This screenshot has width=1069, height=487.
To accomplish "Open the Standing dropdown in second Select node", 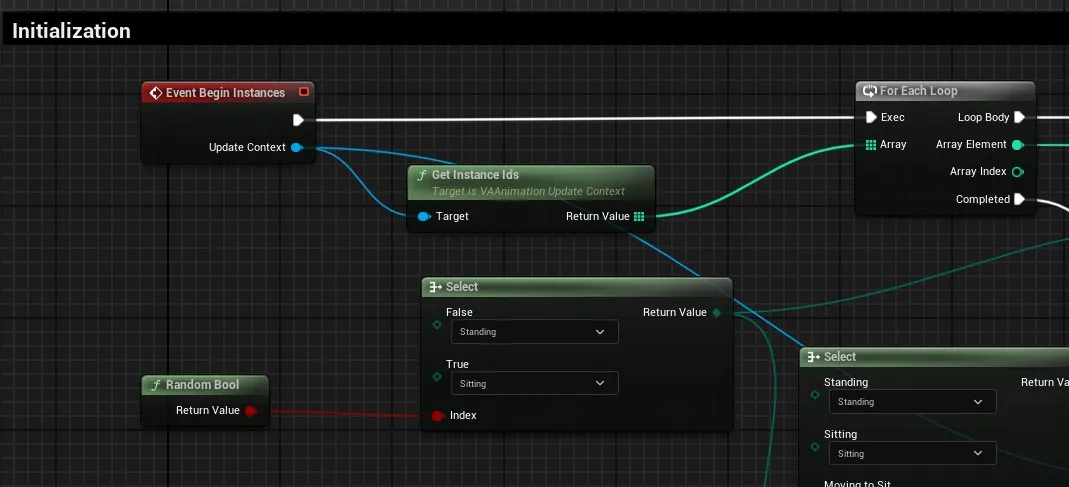I will pos(912,402).
